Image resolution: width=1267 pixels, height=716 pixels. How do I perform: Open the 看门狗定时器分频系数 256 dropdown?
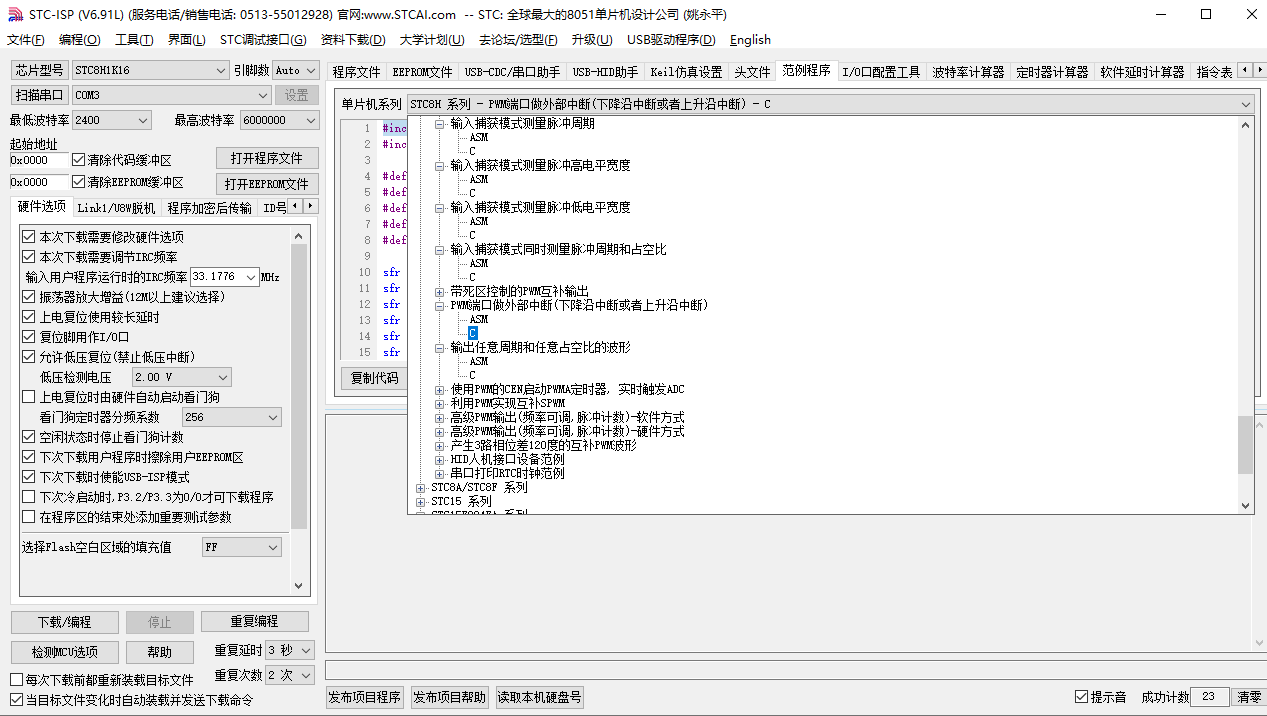[x=231, y=417]
